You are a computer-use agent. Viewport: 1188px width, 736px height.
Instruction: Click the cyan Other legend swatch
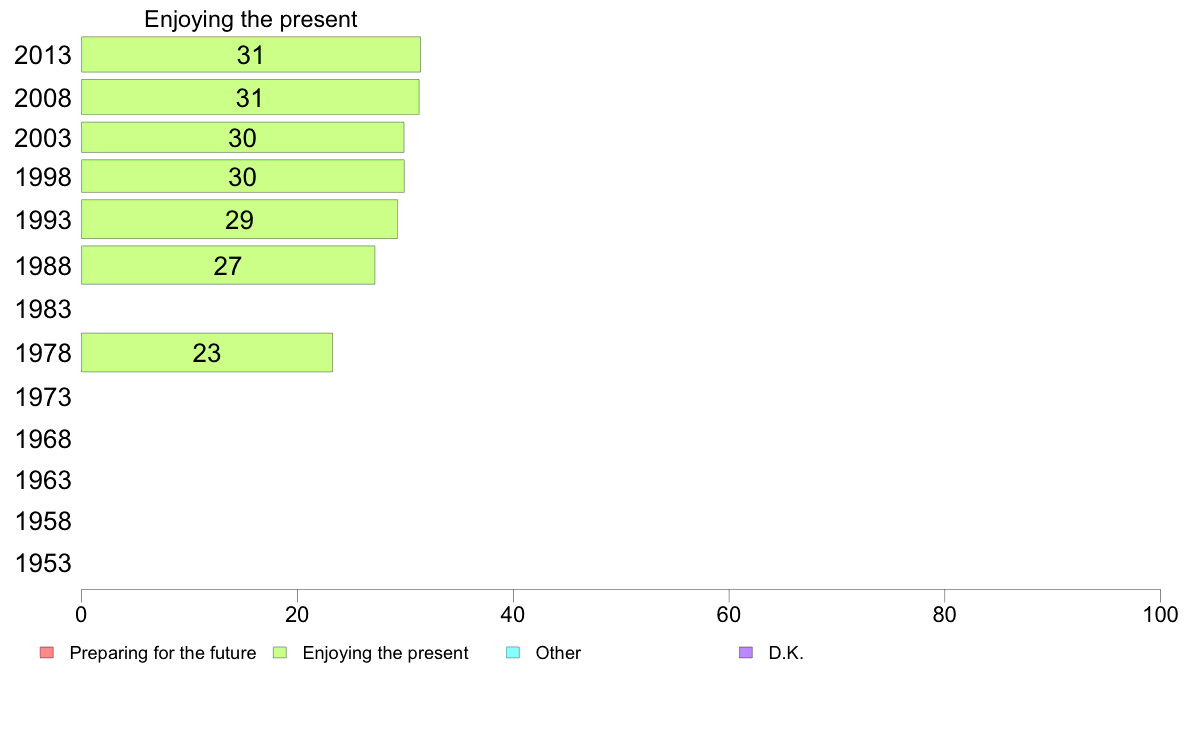point(513,653)
